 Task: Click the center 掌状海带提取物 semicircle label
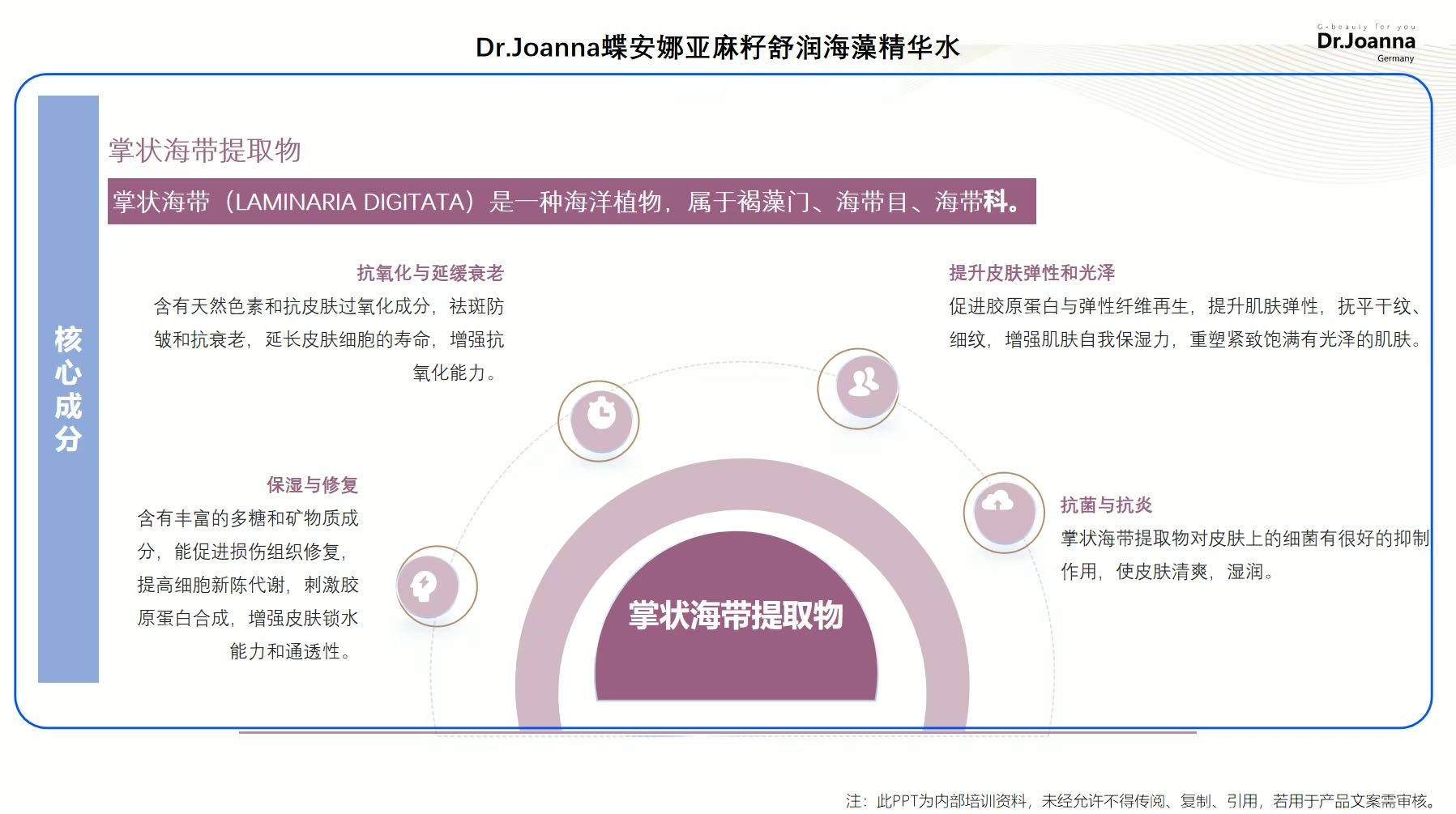tap(736, 616)
